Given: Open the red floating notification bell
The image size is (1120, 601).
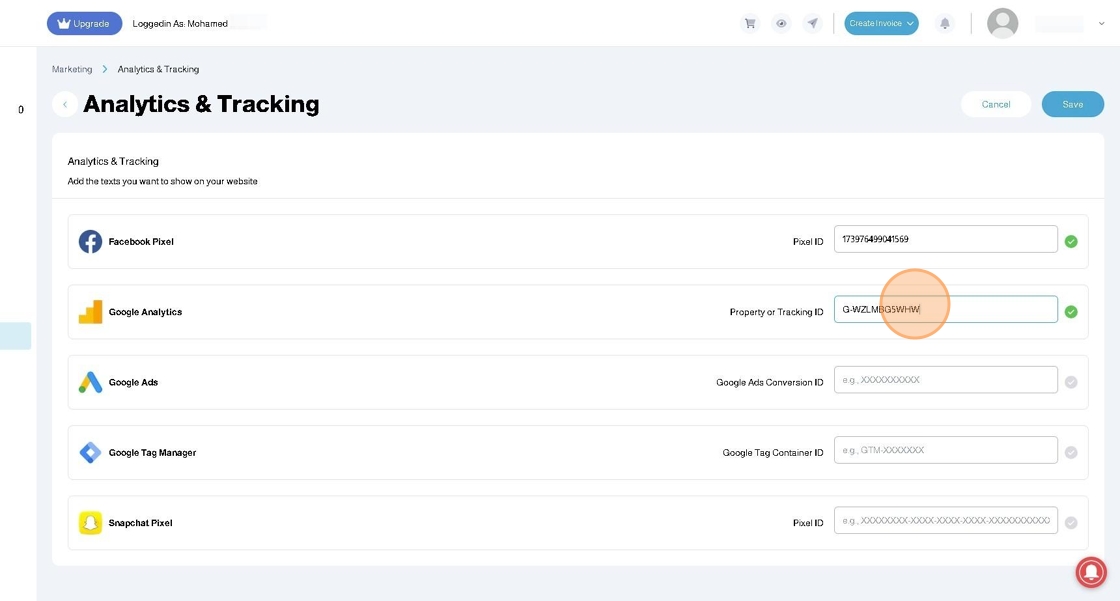Looking at the screenshot, I should pos(1090,571).
